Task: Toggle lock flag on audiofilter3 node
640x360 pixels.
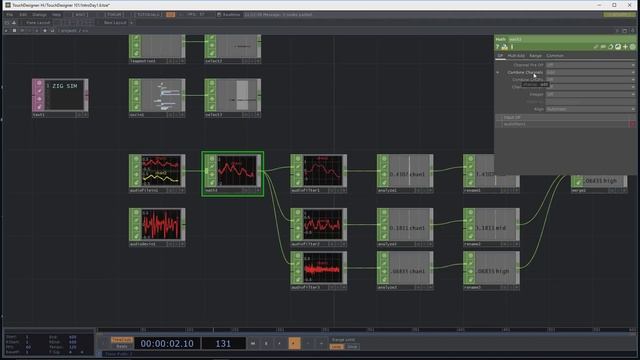Action: 297,271
